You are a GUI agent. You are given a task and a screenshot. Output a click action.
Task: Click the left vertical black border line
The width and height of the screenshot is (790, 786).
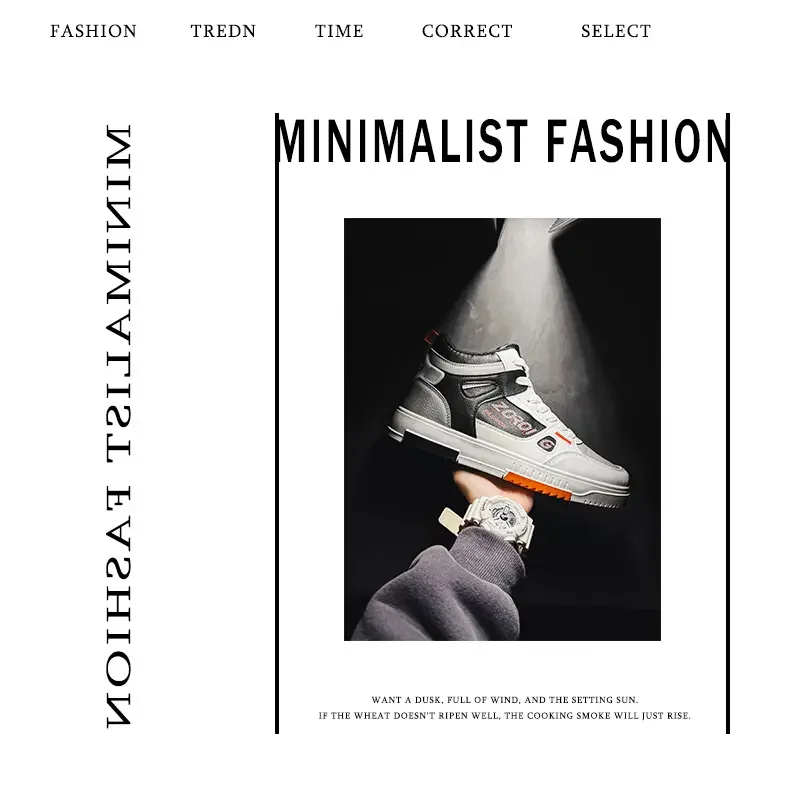[277, 423]
